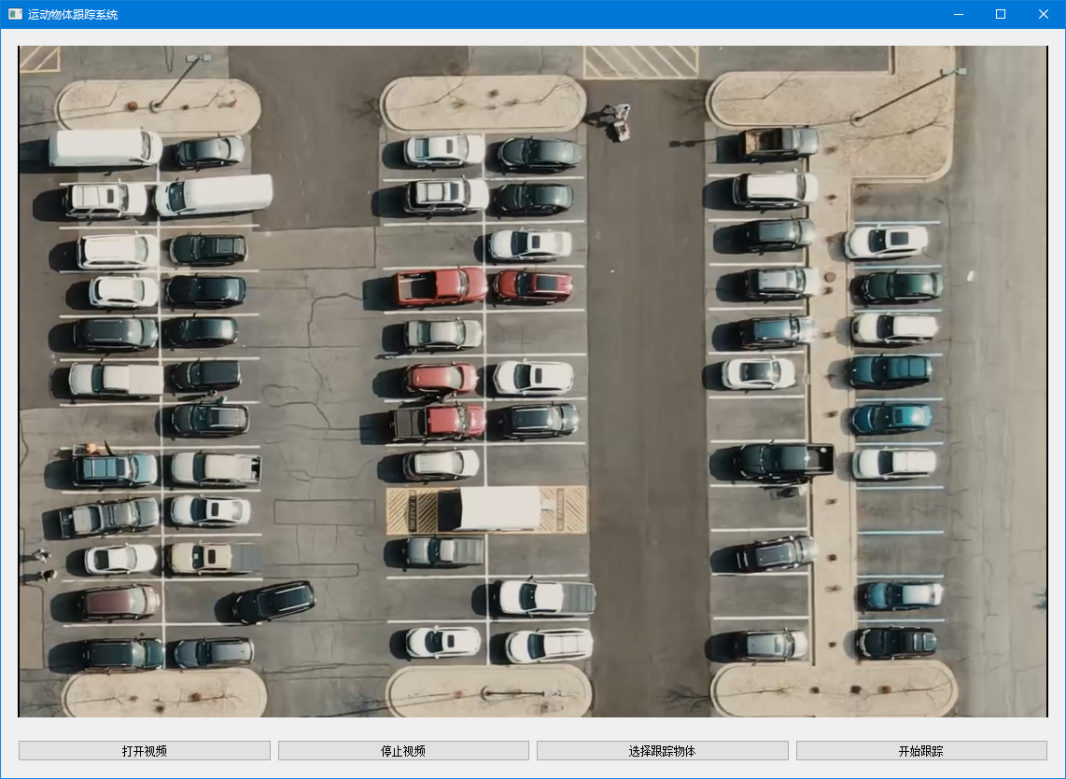This screenshot has width=1066, height=779.
Task: Close the 运动物体跟踪系统 window
Action: (1043, 14)
